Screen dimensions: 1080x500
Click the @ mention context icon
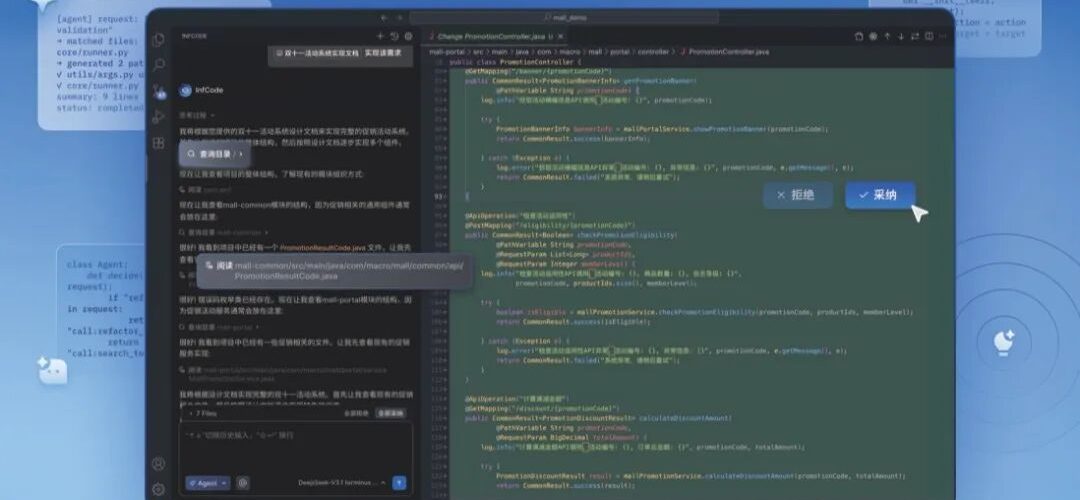click(243, 483)
